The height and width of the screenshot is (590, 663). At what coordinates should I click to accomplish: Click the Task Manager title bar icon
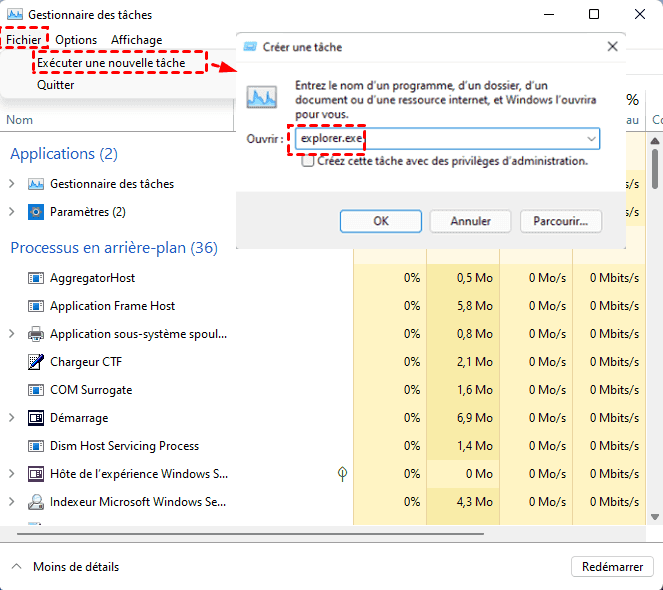[15, 15]
